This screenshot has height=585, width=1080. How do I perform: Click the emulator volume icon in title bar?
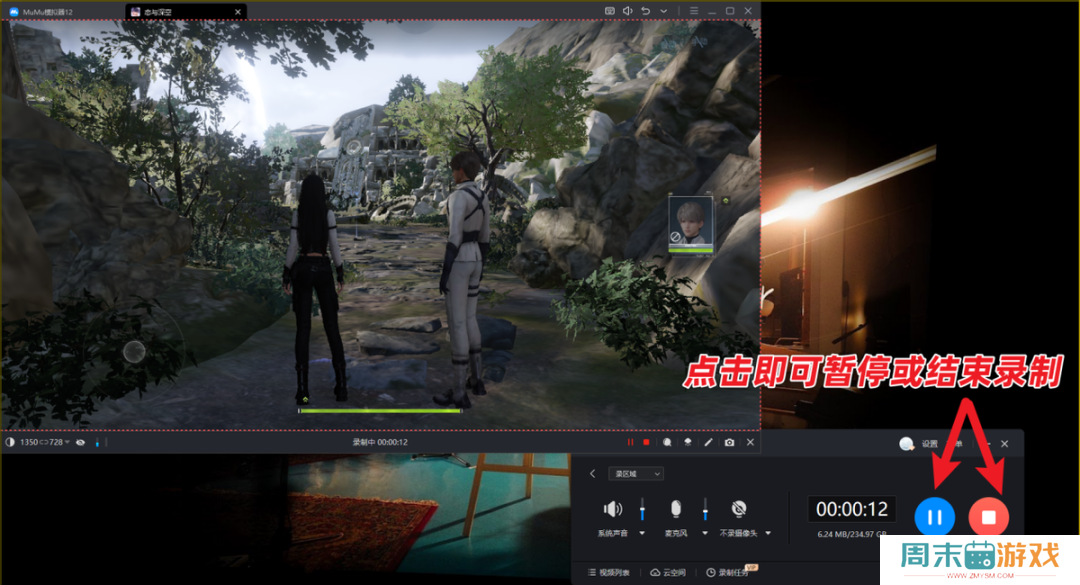[627, 11]
